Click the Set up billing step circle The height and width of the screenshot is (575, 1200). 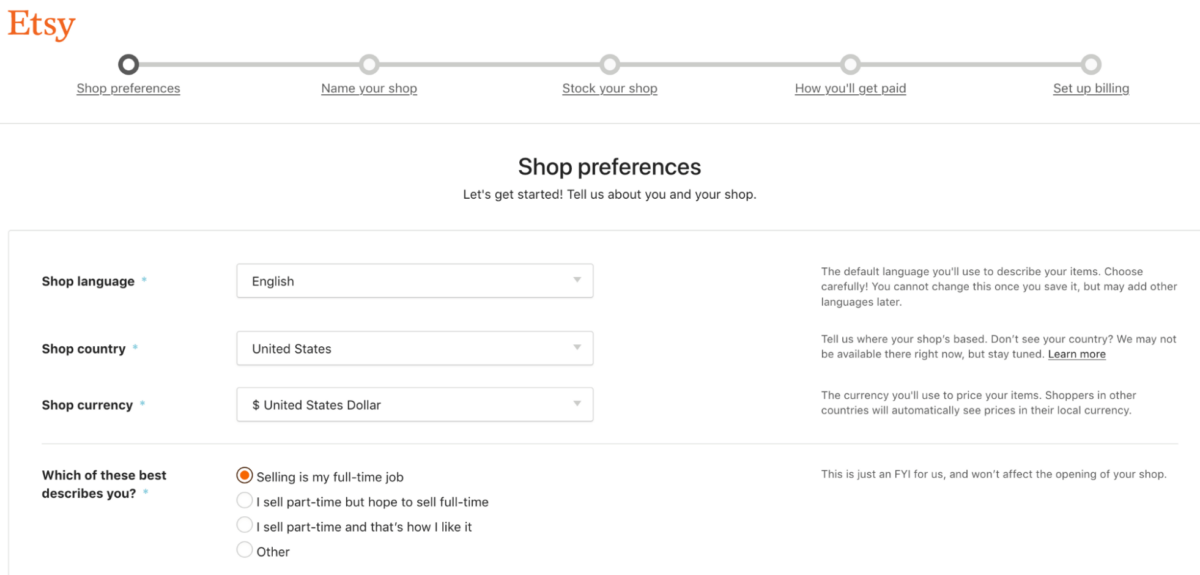(1091, 65)
